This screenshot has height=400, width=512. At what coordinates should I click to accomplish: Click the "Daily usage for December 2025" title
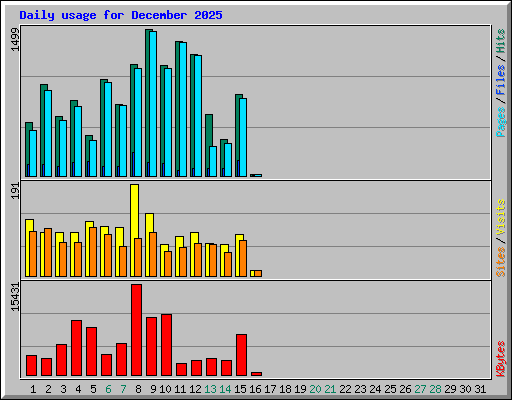(121, 15)
